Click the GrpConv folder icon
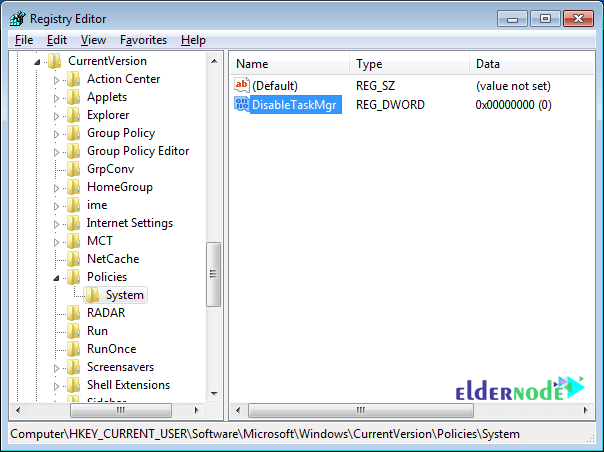 [73, 169]
